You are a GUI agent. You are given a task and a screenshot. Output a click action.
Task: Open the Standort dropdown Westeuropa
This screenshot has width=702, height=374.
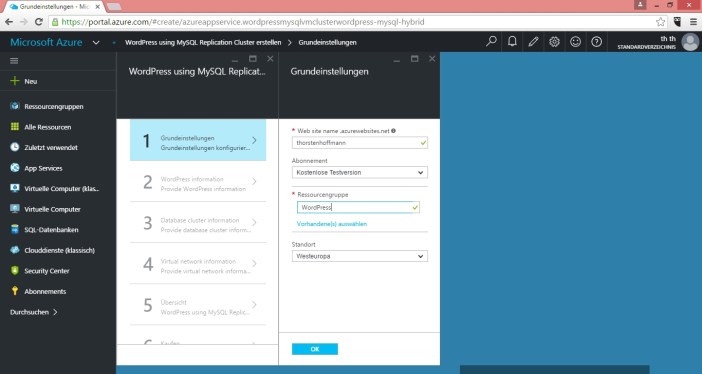click(x=360, y=256)
